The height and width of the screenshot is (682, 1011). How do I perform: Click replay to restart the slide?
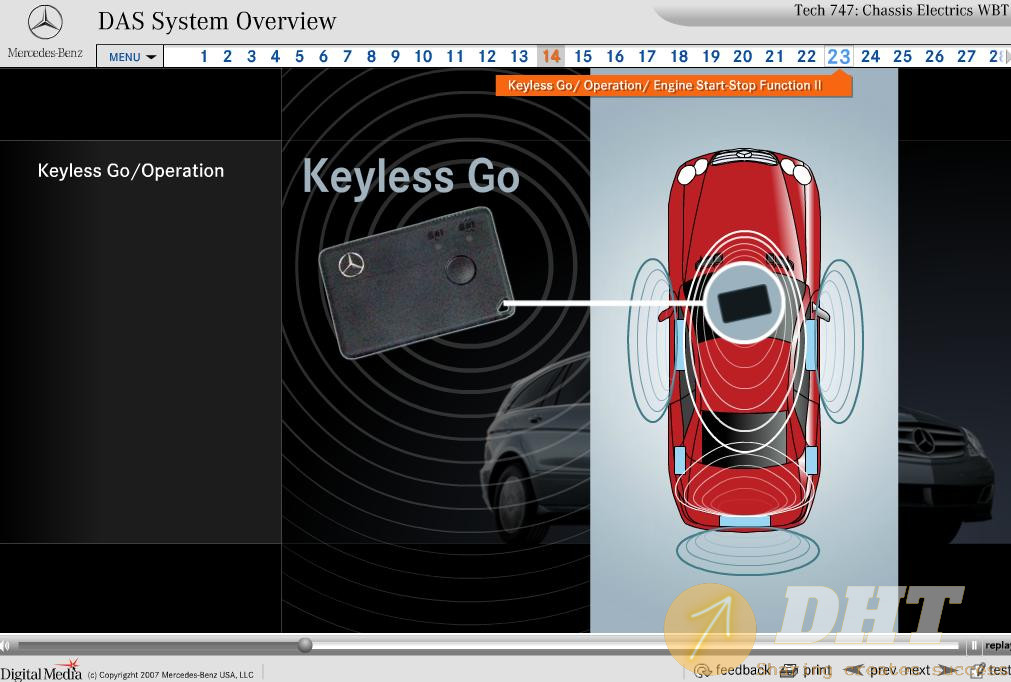click(997, 645)
